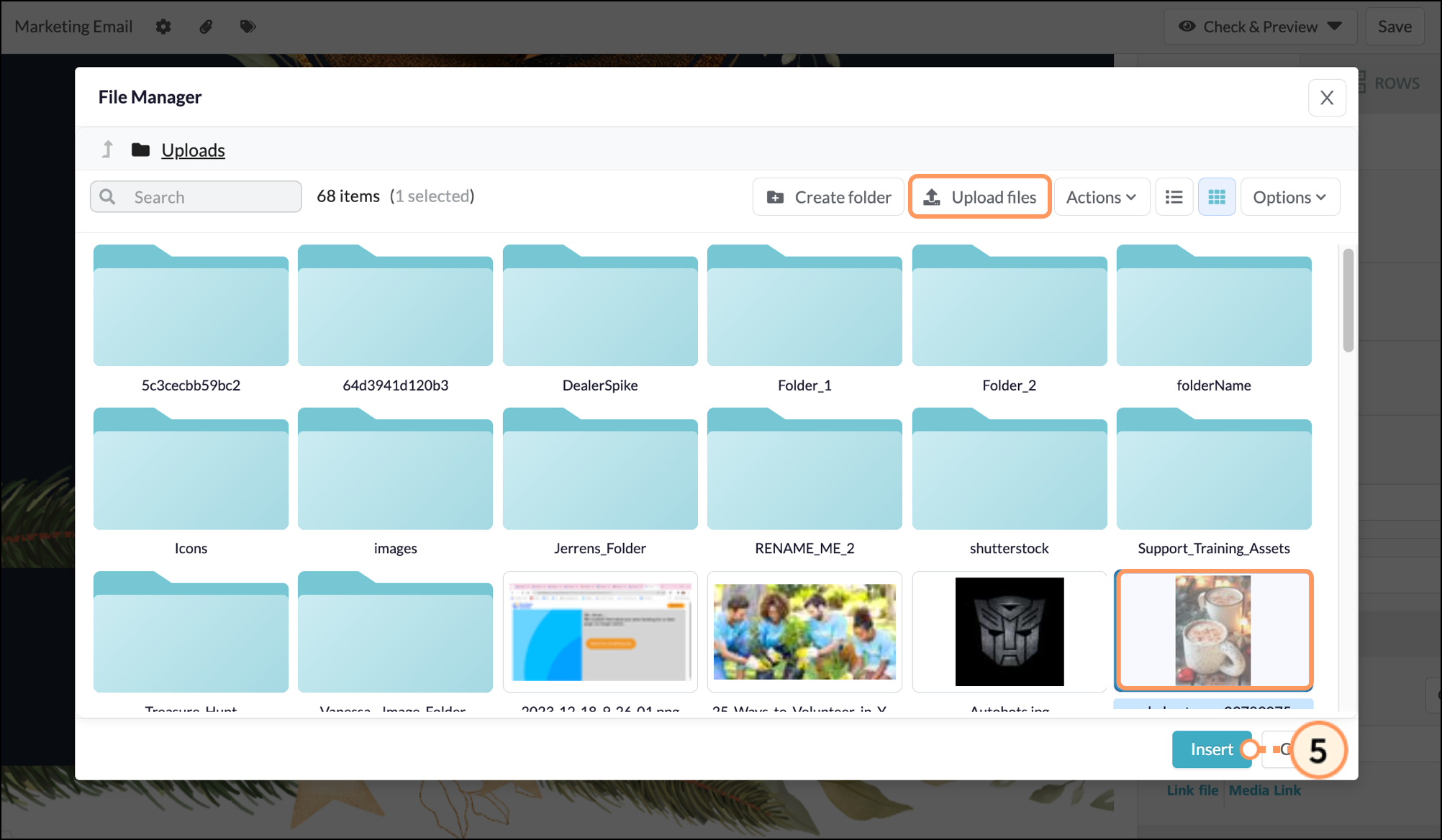The image size is (1442, 840).
Task: Open the shutterstock folder
Action: (1010, 469)
